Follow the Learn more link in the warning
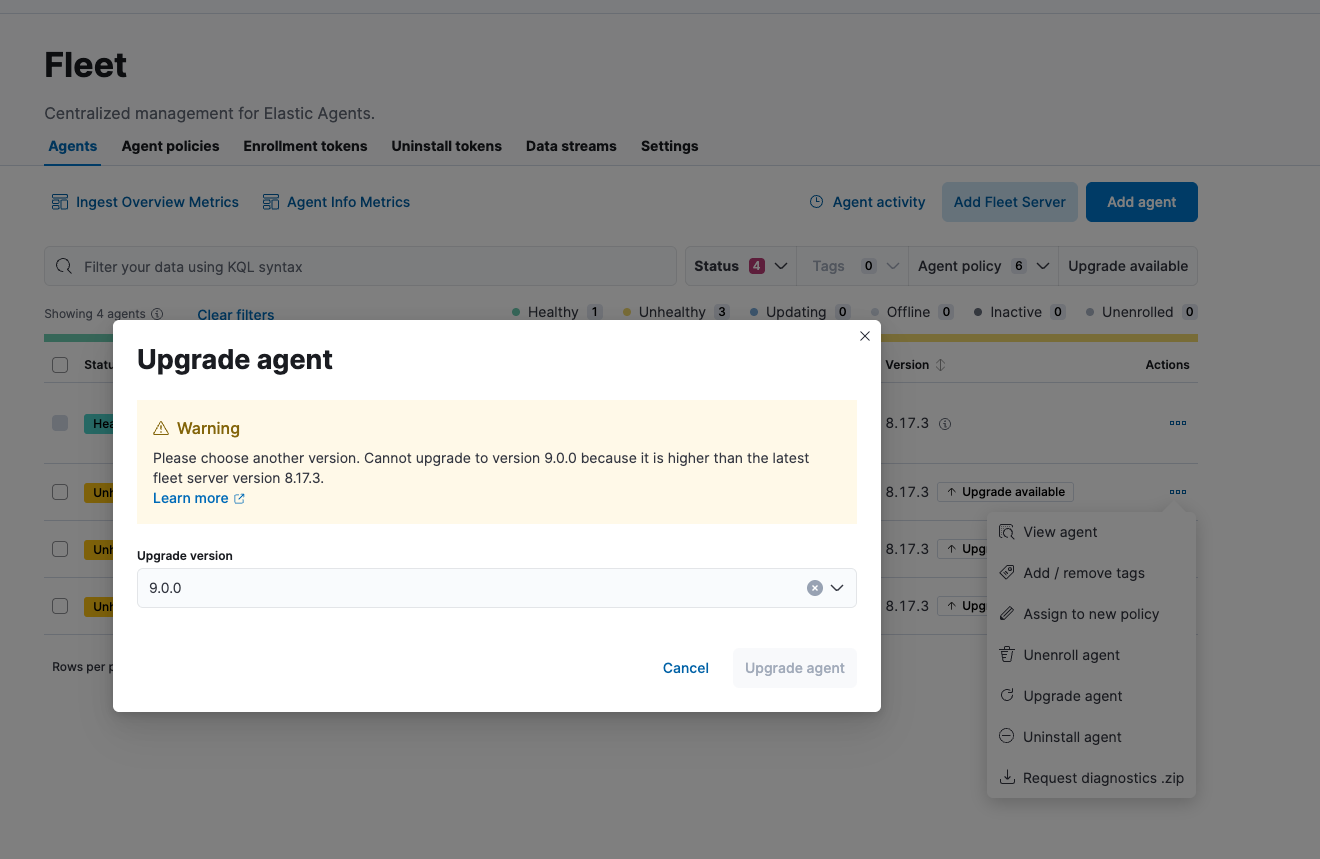The height and width of the screenshot is (859, 1320). (190, 497)
